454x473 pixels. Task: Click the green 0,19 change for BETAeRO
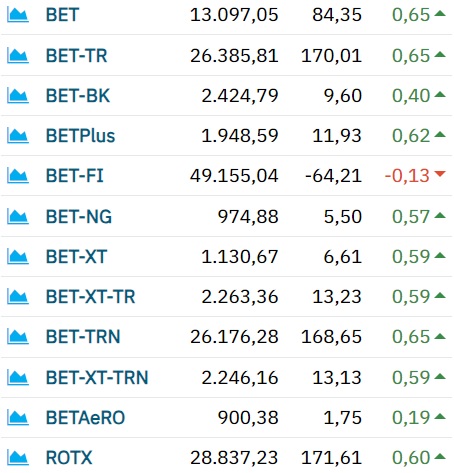tap(411, 418)
